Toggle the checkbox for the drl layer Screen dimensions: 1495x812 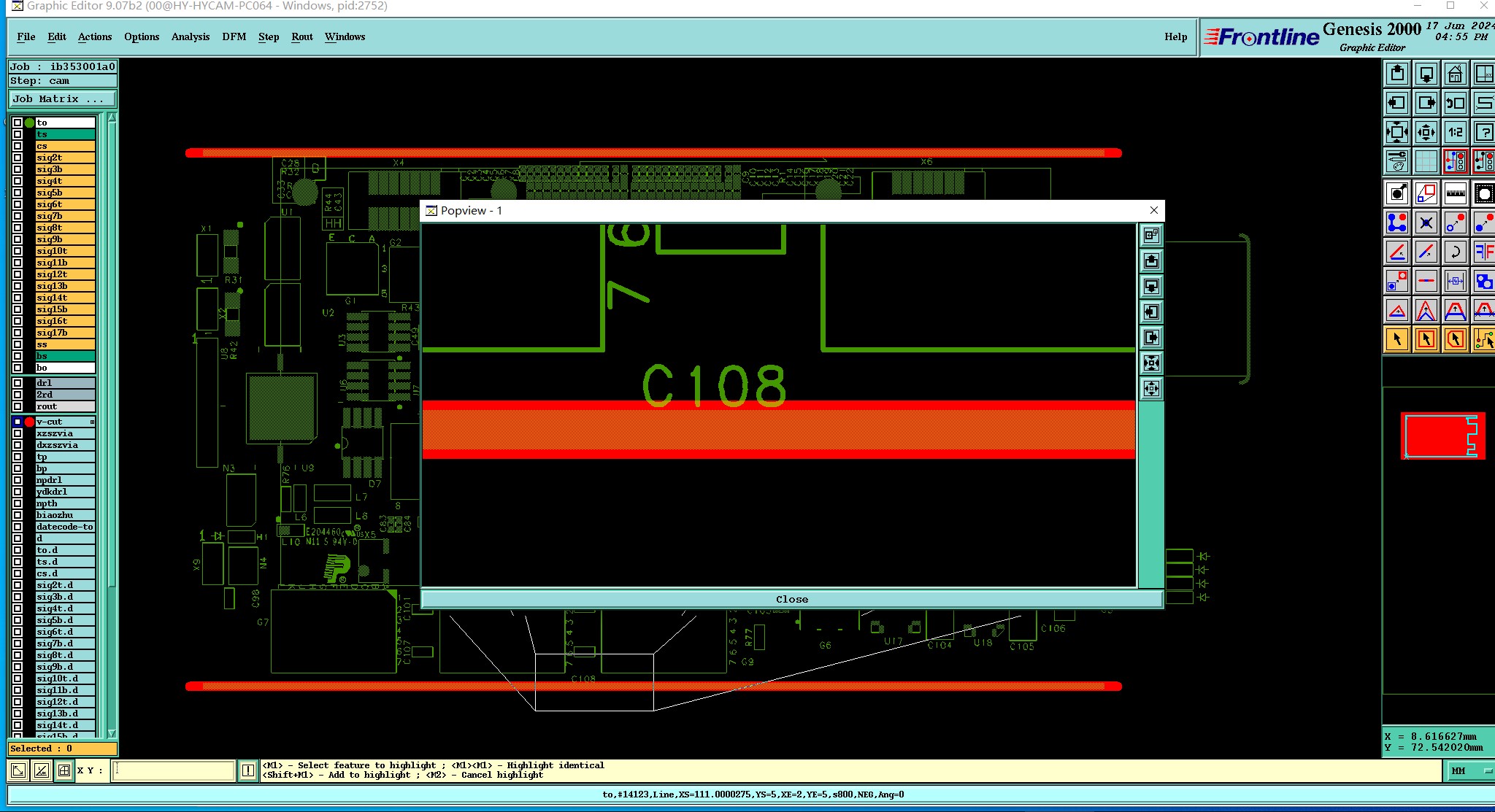coord(18,383)
